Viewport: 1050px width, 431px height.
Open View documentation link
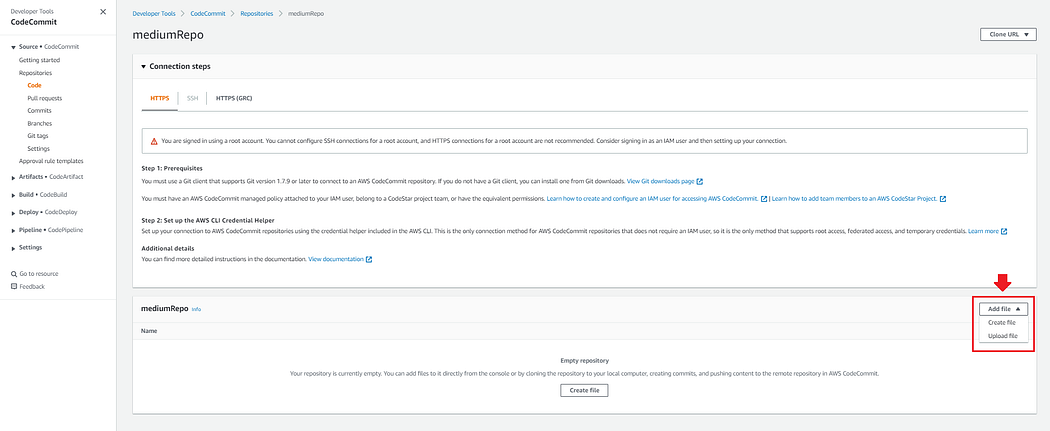pyautogui.click(x=335, y=259)
